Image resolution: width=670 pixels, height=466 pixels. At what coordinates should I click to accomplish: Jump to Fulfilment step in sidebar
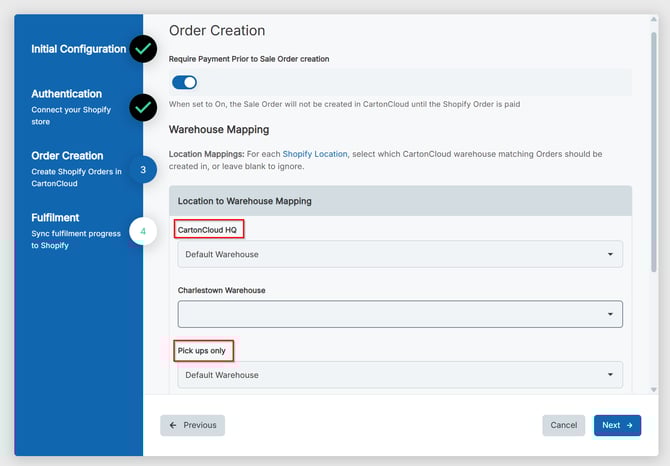click(55, 217)
